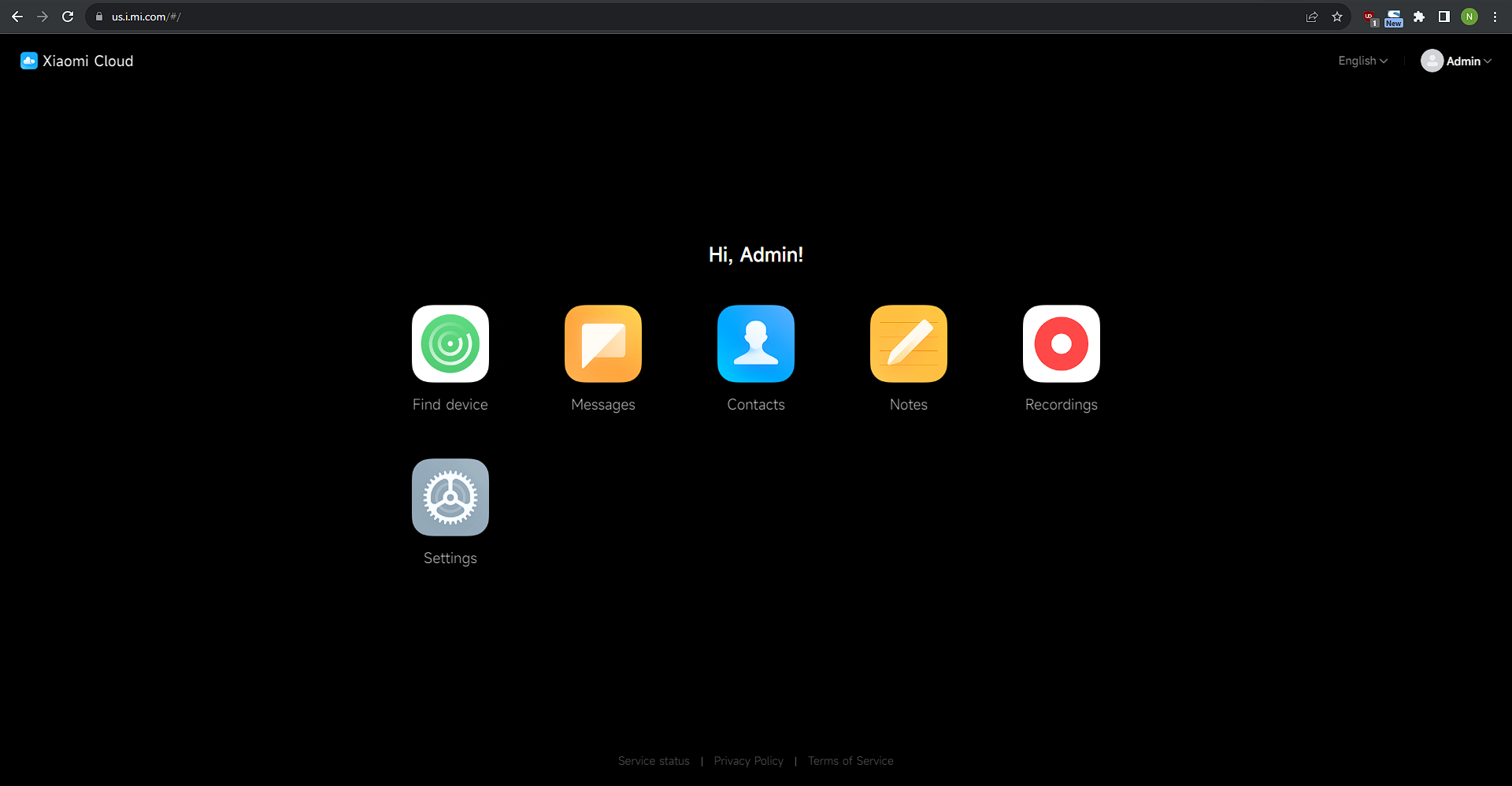This screenshot has height=786, width=1512.
Task: Open the browser side panel icon
Action: (x=1444, y=17)
